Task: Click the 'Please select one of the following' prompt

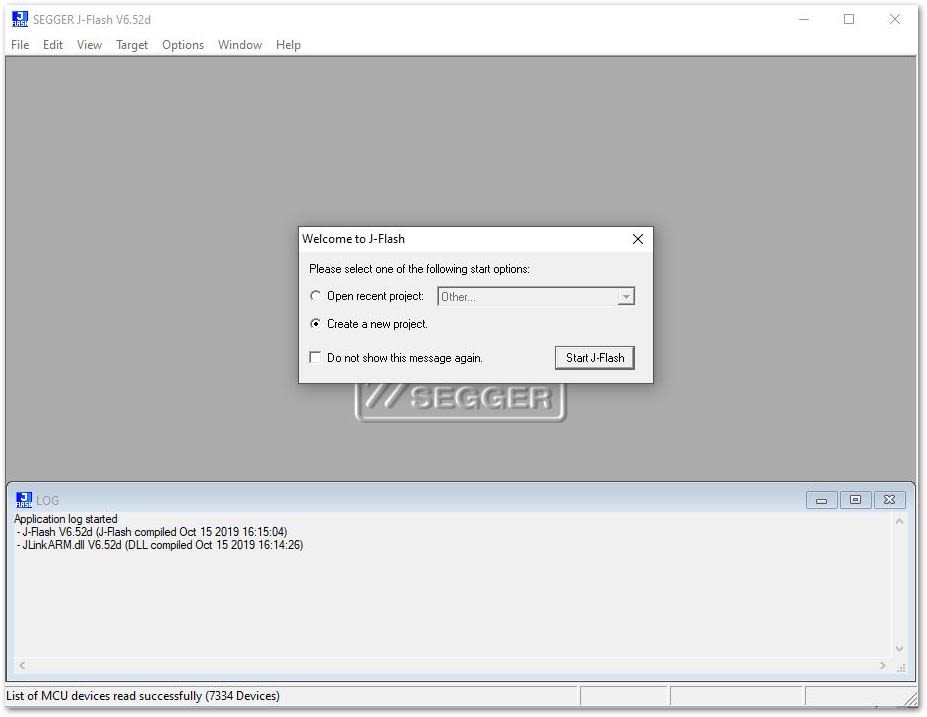Action: tap(419, 269)
